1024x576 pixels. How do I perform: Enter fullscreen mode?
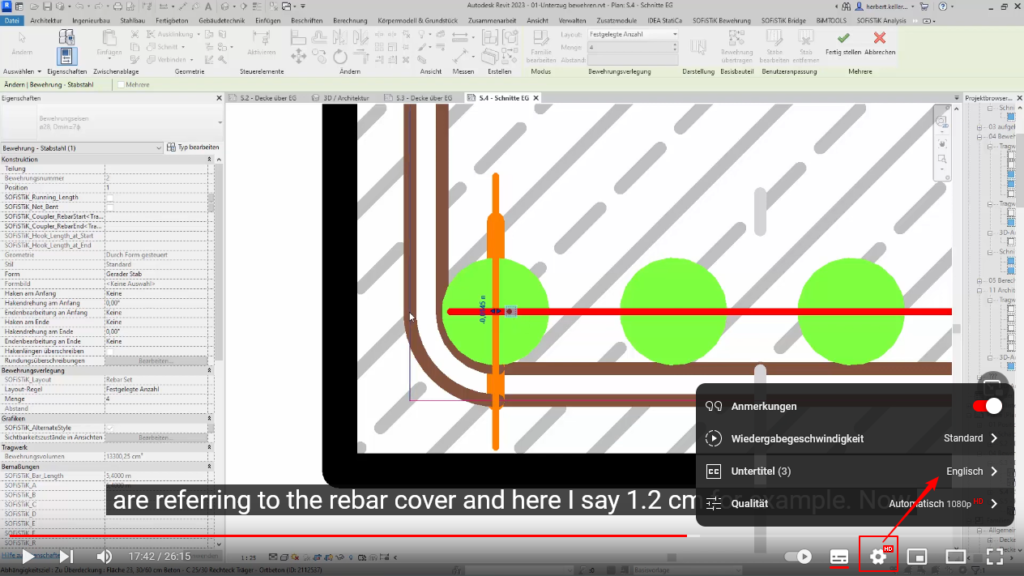[995, 556]
